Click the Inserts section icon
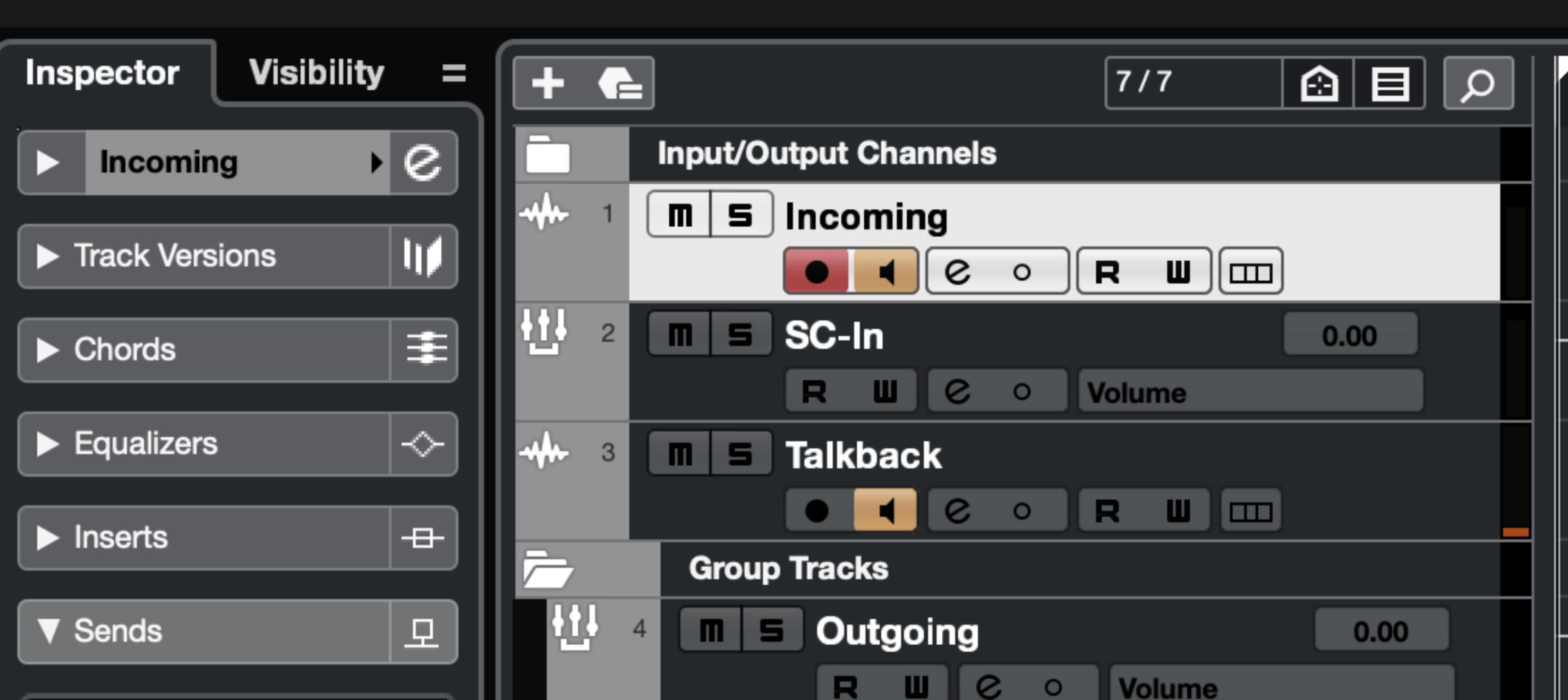This screenshot has width=1568, height=700. (423, 537)
